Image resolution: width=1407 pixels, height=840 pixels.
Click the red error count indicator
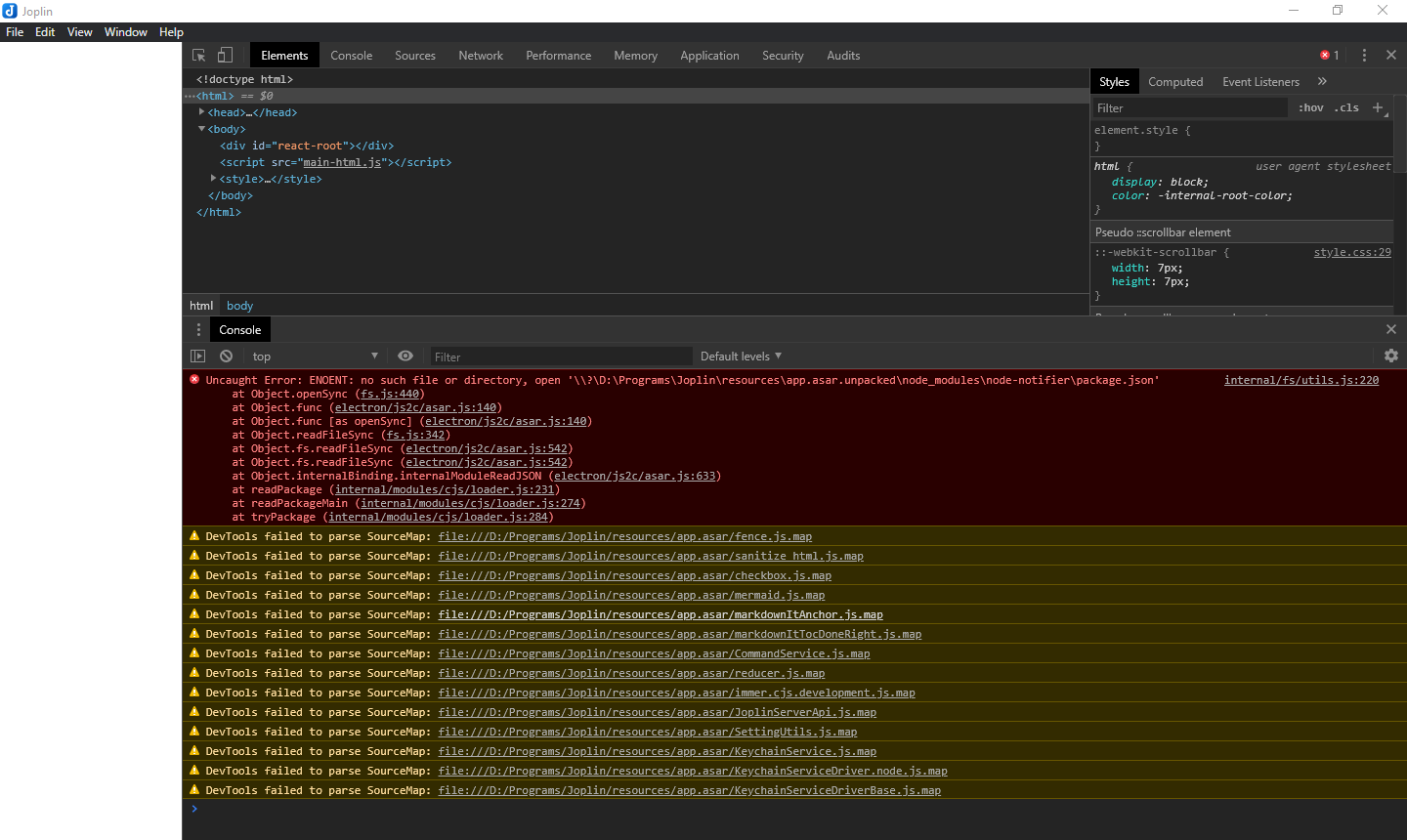point(1330,56)
